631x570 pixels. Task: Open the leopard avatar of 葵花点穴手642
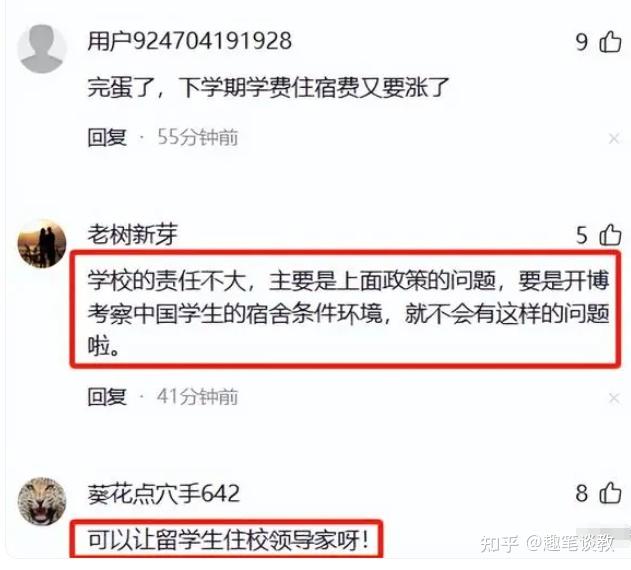42,501
